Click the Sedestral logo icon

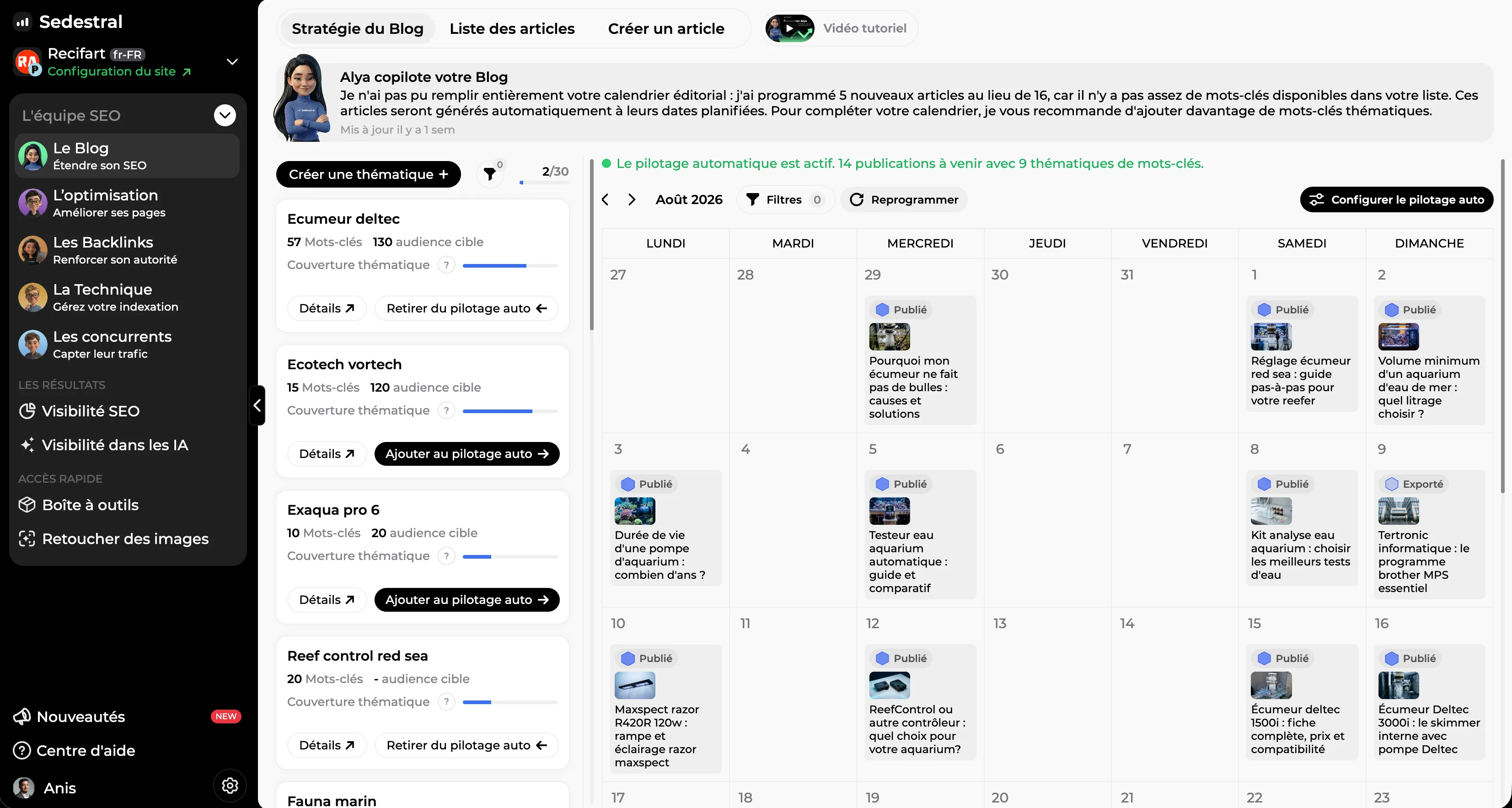pos(22,22)
